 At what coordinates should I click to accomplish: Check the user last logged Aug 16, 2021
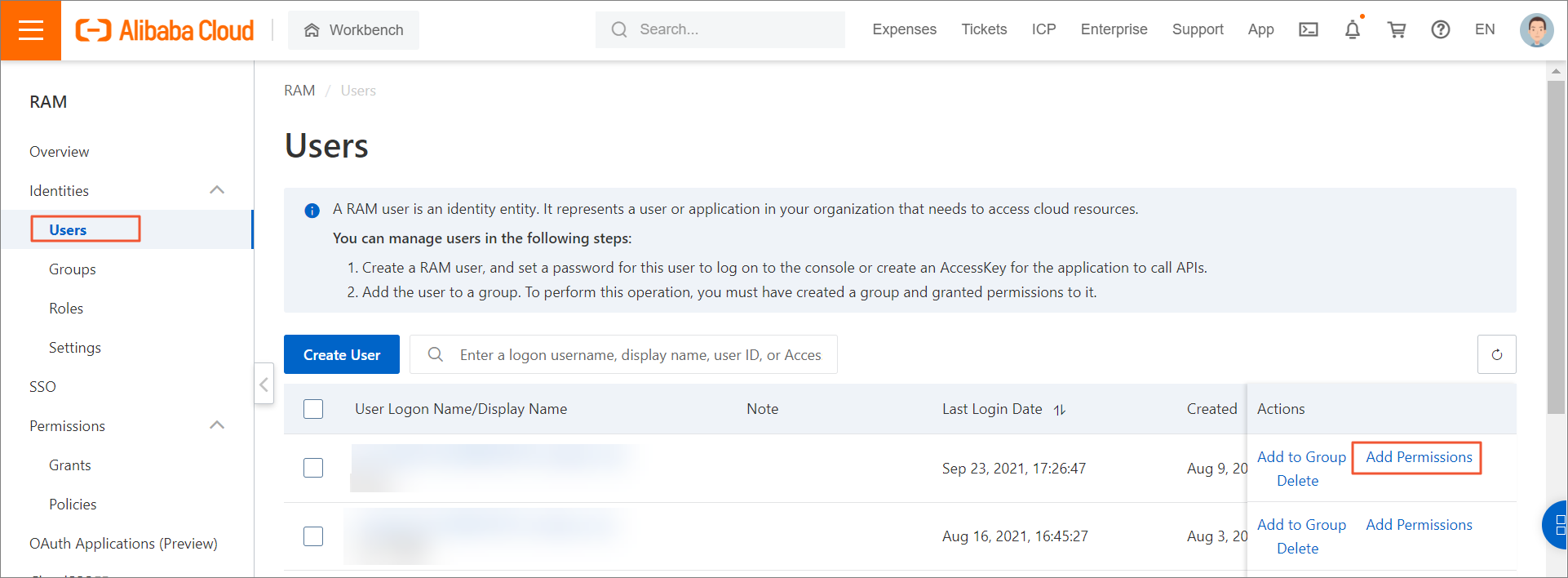[x=313, y=536]
